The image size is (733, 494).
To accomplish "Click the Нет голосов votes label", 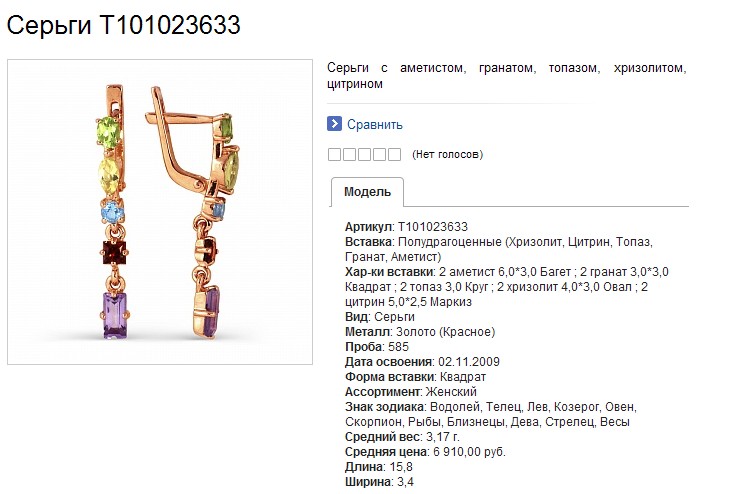I will pyautogui.click(x=447, y=155).
